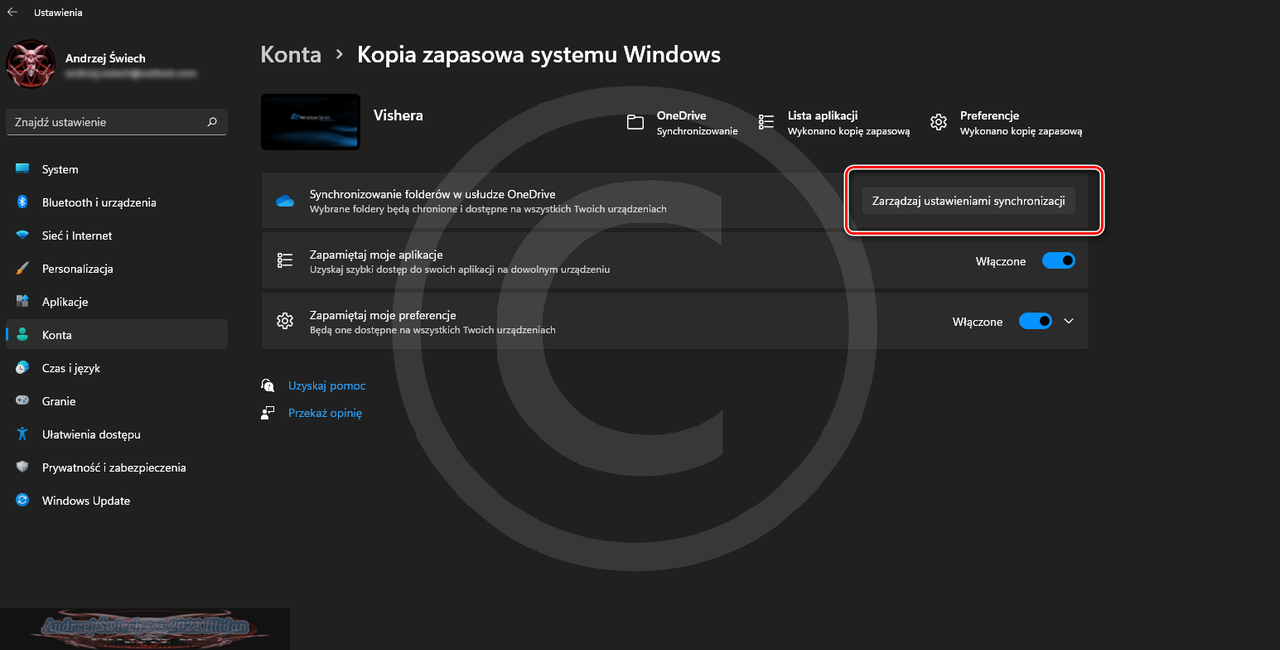Select Konta in the sidebar
The image size is (1280, 650).
117,334
